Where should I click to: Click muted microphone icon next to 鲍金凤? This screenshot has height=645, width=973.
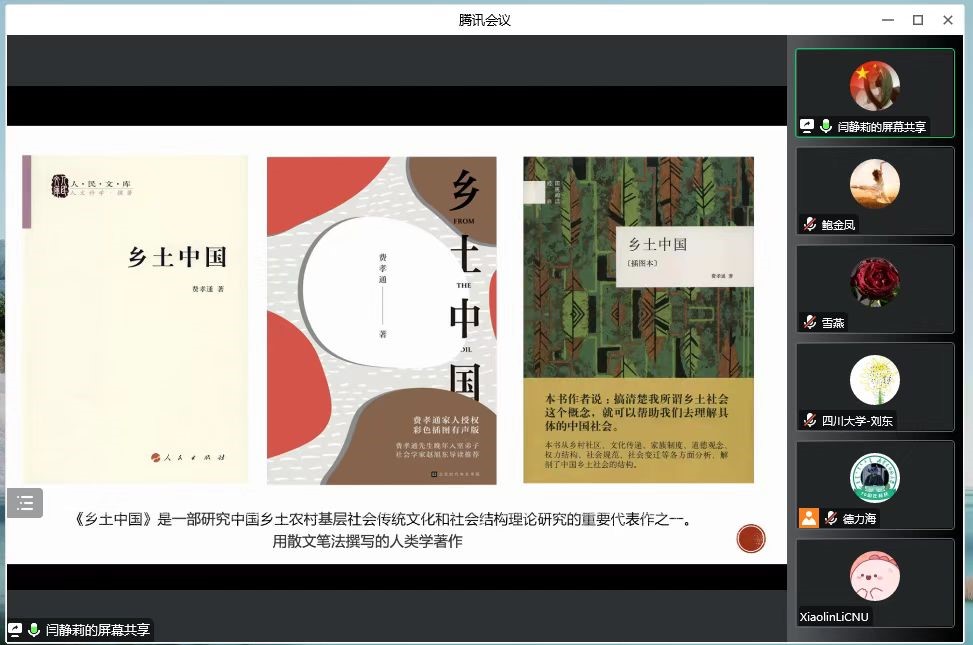pyautogui.click(x=810, y=225)
